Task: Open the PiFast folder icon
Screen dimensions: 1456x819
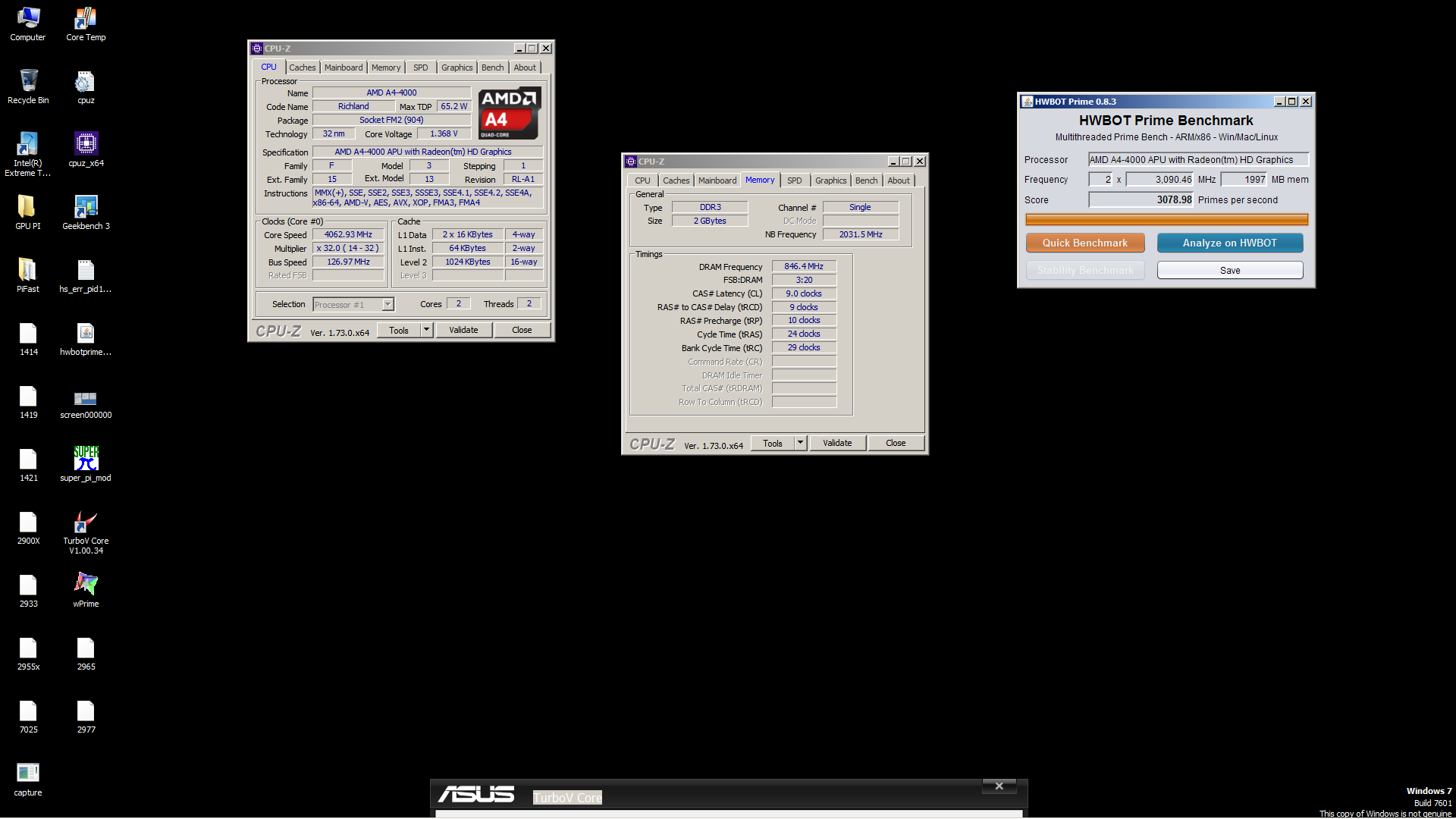Action: 28,275
